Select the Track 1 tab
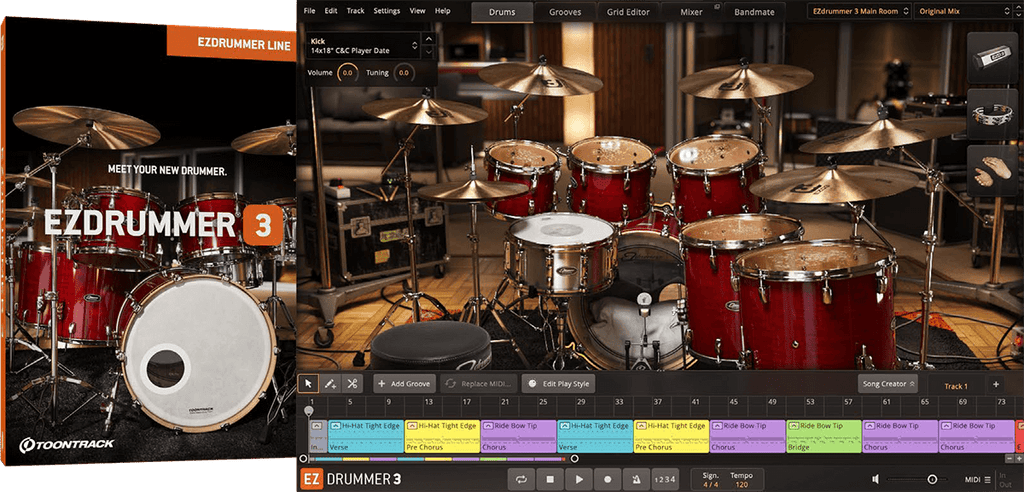 [956, 385]
